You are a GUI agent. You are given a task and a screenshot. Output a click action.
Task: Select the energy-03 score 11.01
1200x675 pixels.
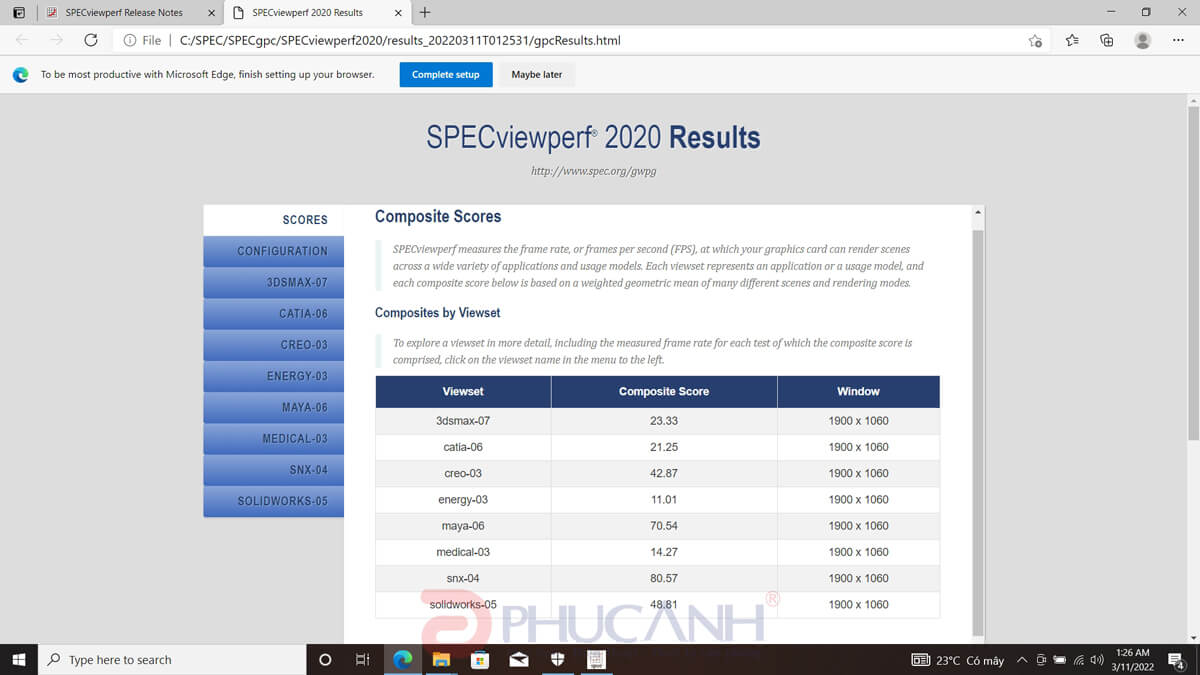664,499
